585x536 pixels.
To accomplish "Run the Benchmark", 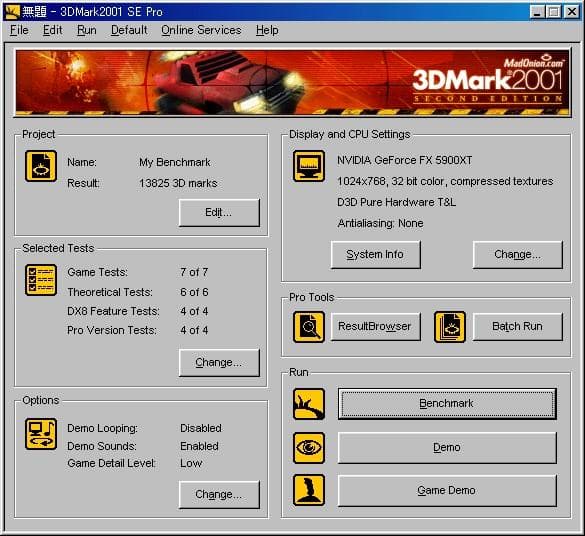I will tap(447, 404).
